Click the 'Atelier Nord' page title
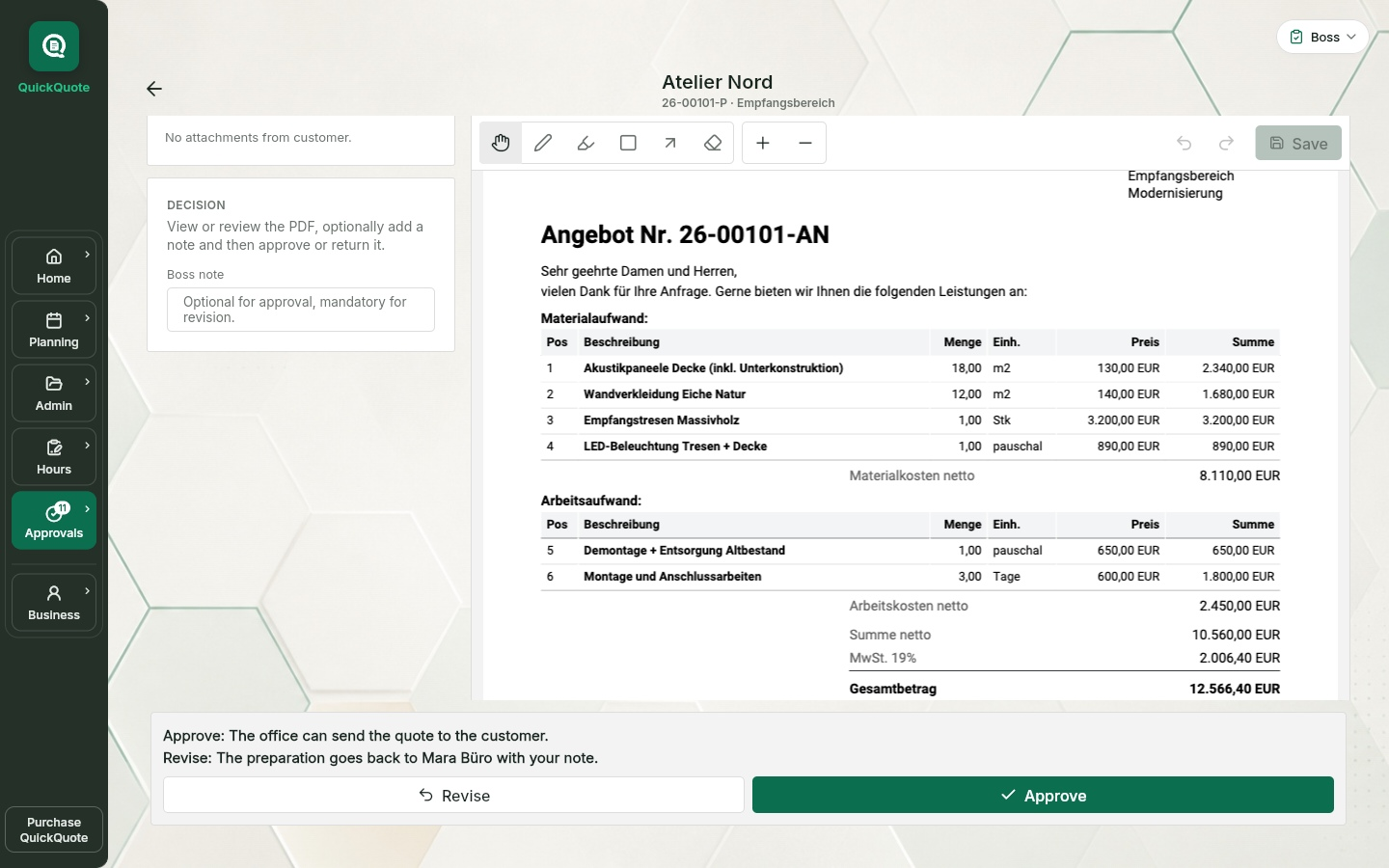The width and height of the screenshot is (1389, 868). click(718, 82)
